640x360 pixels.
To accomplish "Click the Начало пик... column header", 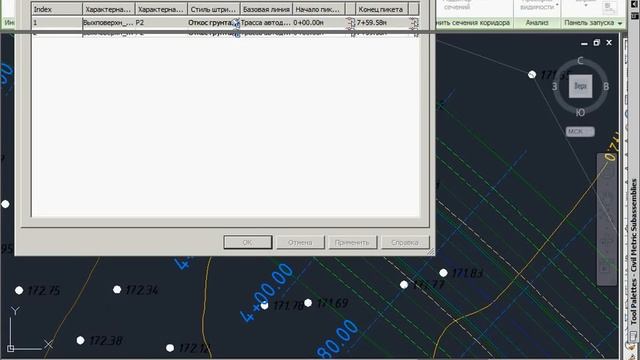I will click(x=318, y=9).
